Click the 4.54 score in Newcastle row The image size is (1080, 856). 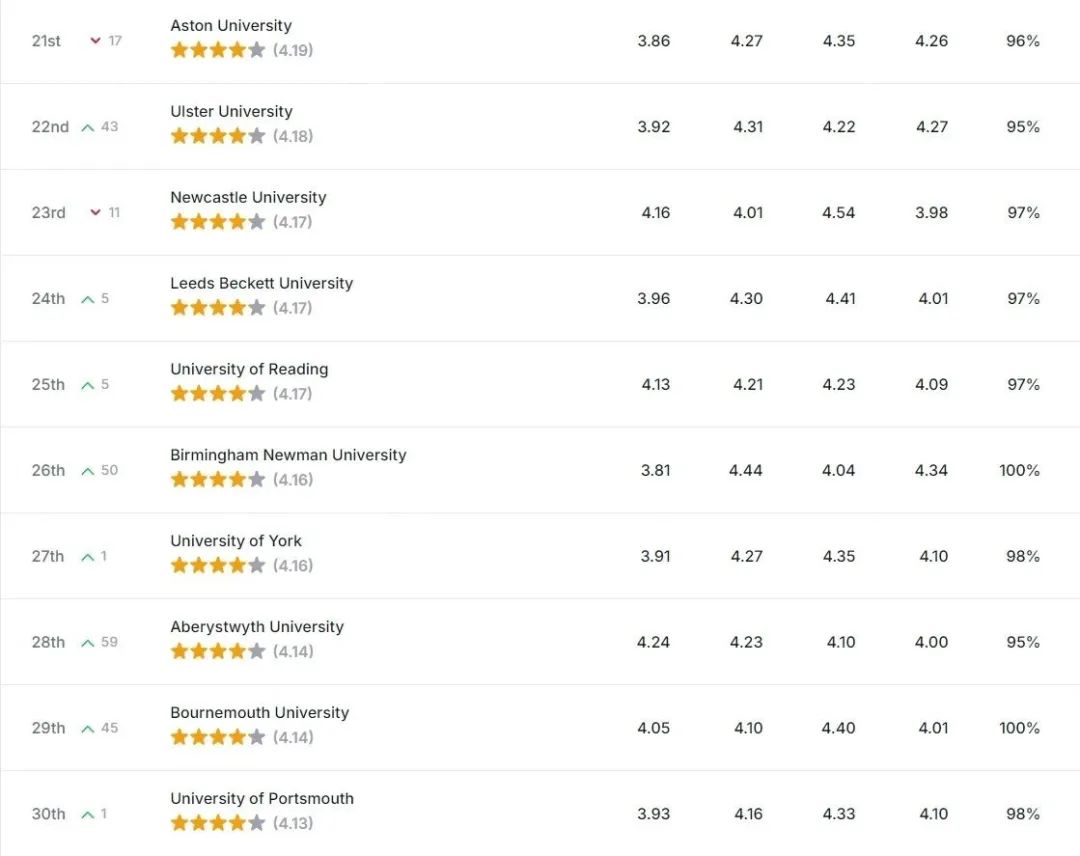[838, 213]
